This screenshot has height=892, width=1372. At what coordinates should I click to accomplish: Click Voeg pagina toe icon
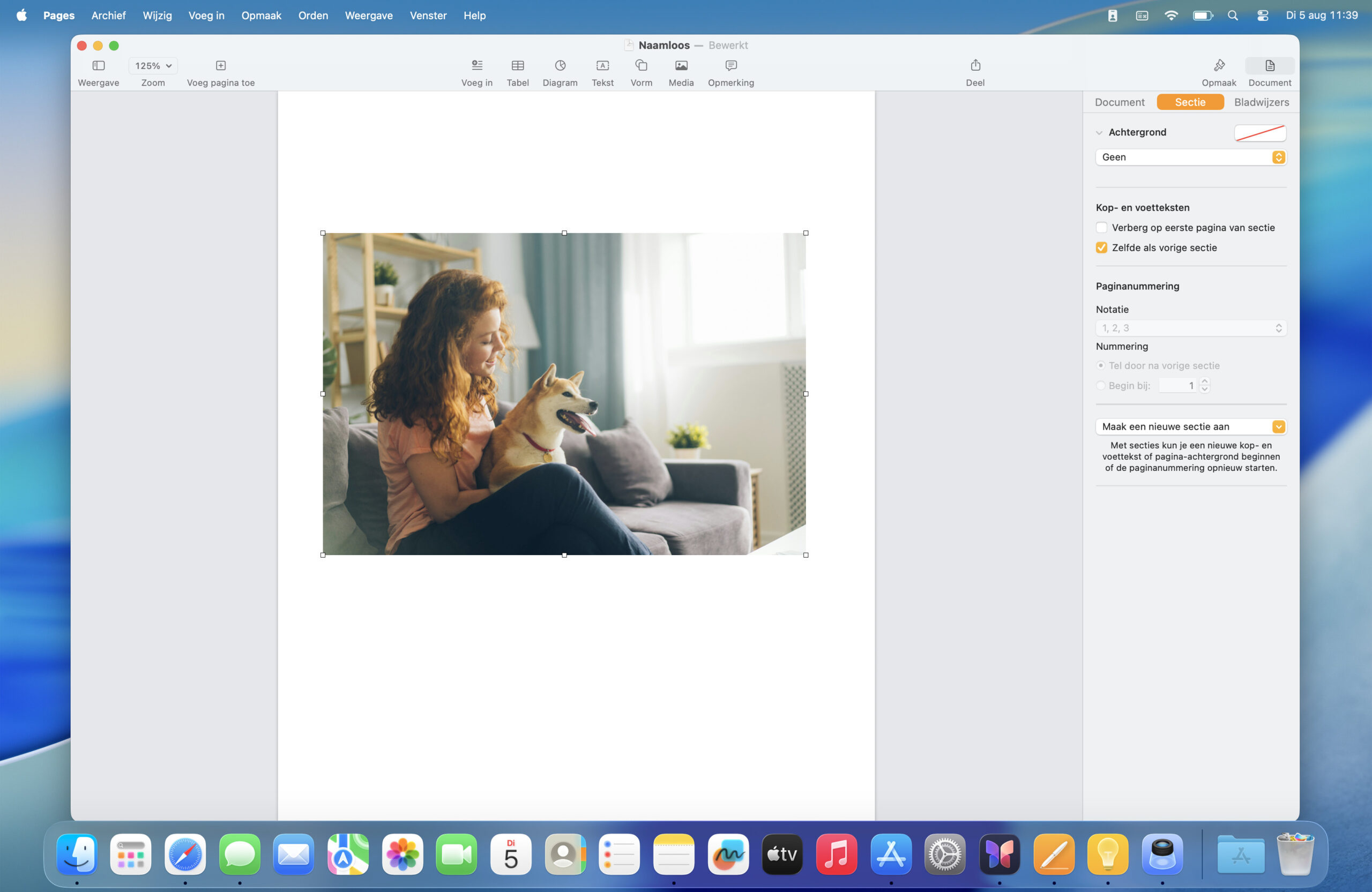tap(220, 66)
